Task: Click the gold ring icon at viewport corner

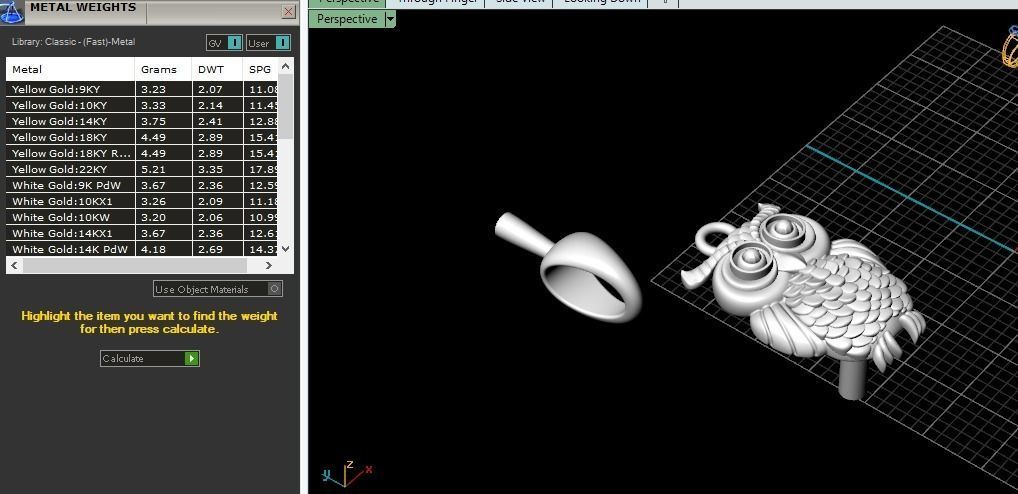Action: tap(1010, 47)
